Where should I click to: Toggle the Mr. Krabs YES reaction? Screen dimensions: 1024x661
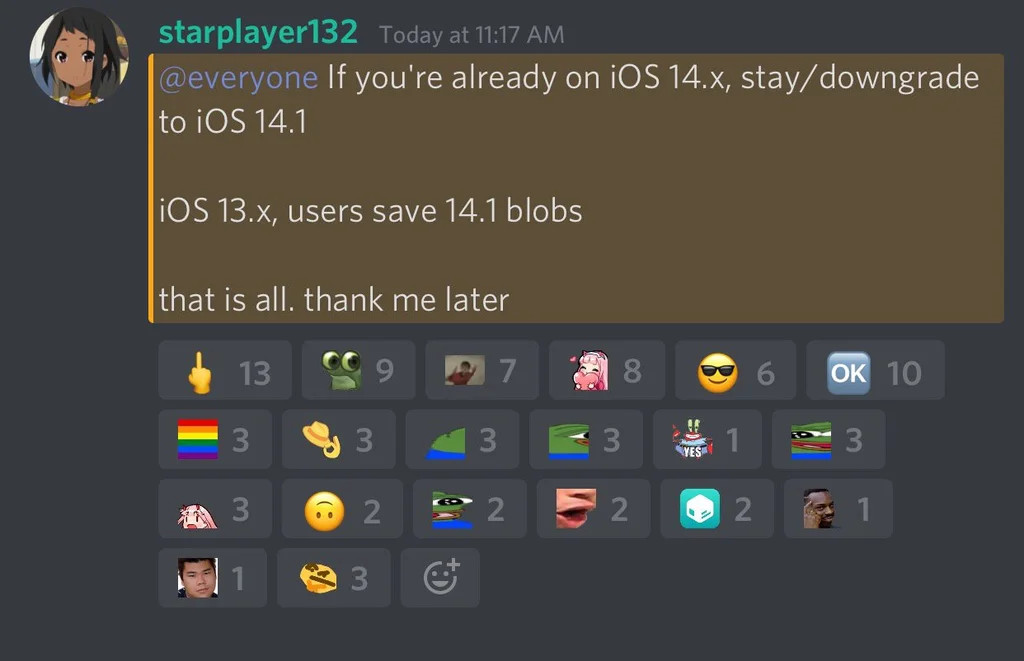(707, 440)
